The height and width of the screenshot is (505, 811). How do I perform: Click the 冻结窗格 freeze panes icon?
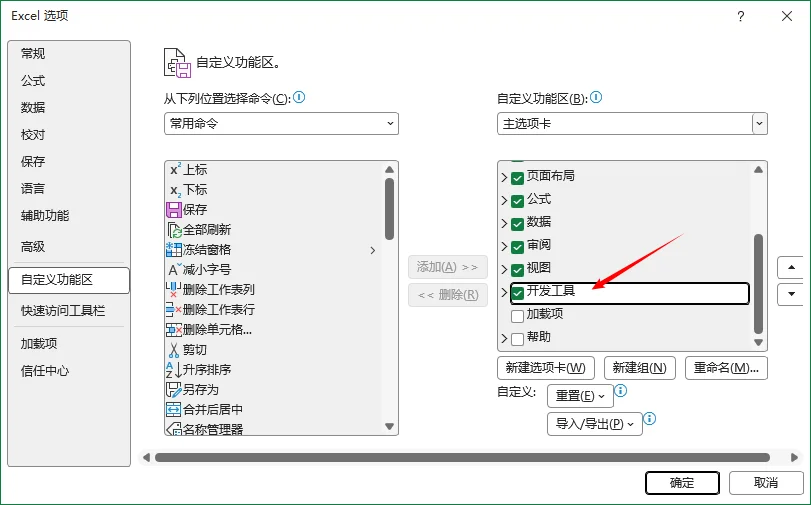174,250
